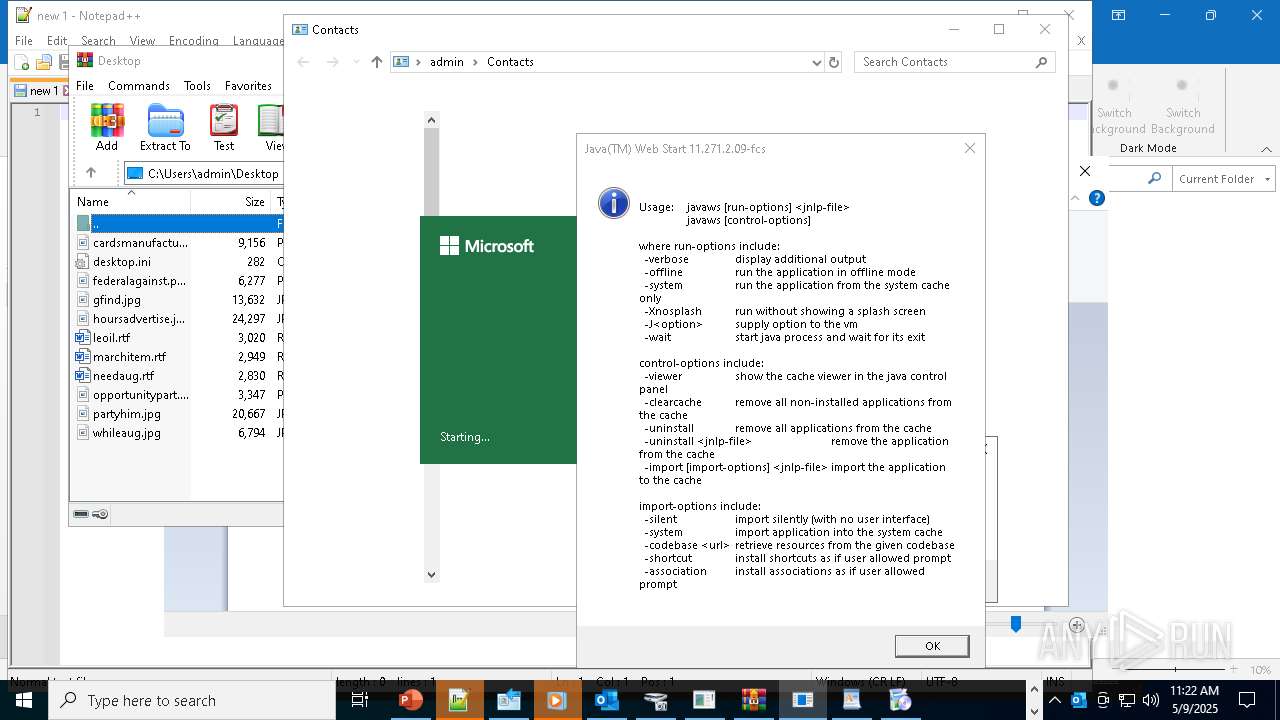Click the drive icon in the WinRAR status bar
The height and width of the screenshot is (720, 1280).
[x=81, y=514]
